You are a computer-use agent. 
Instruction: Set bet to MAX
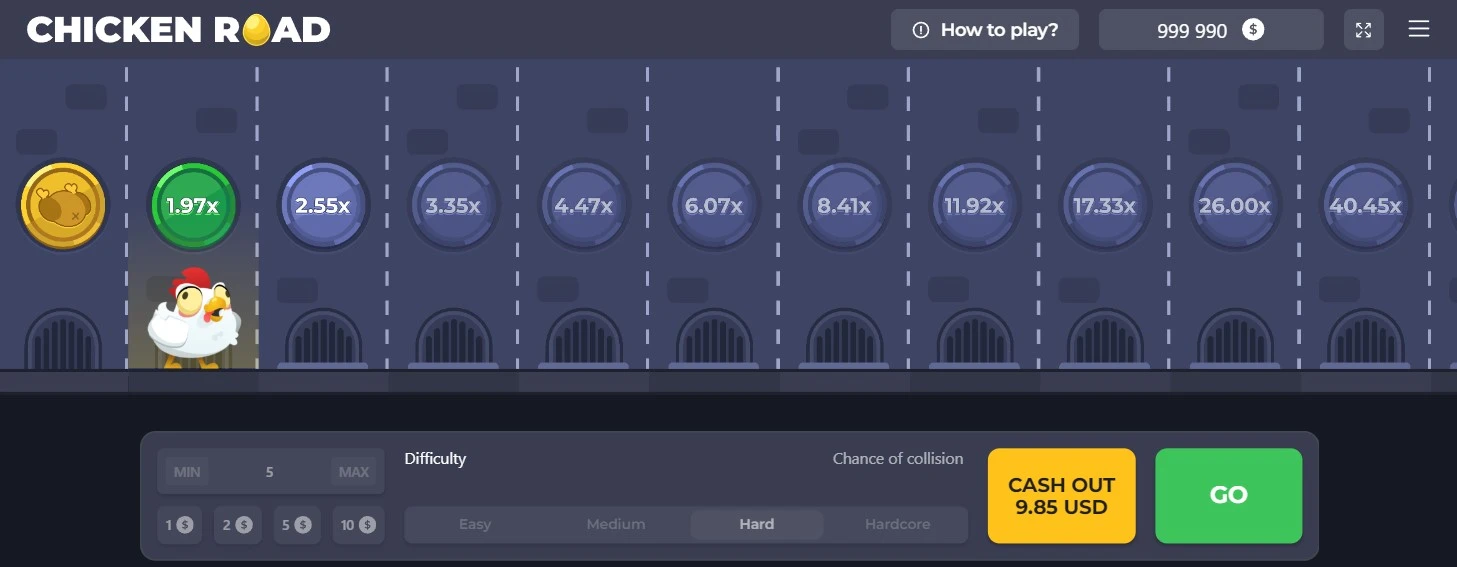354,472
